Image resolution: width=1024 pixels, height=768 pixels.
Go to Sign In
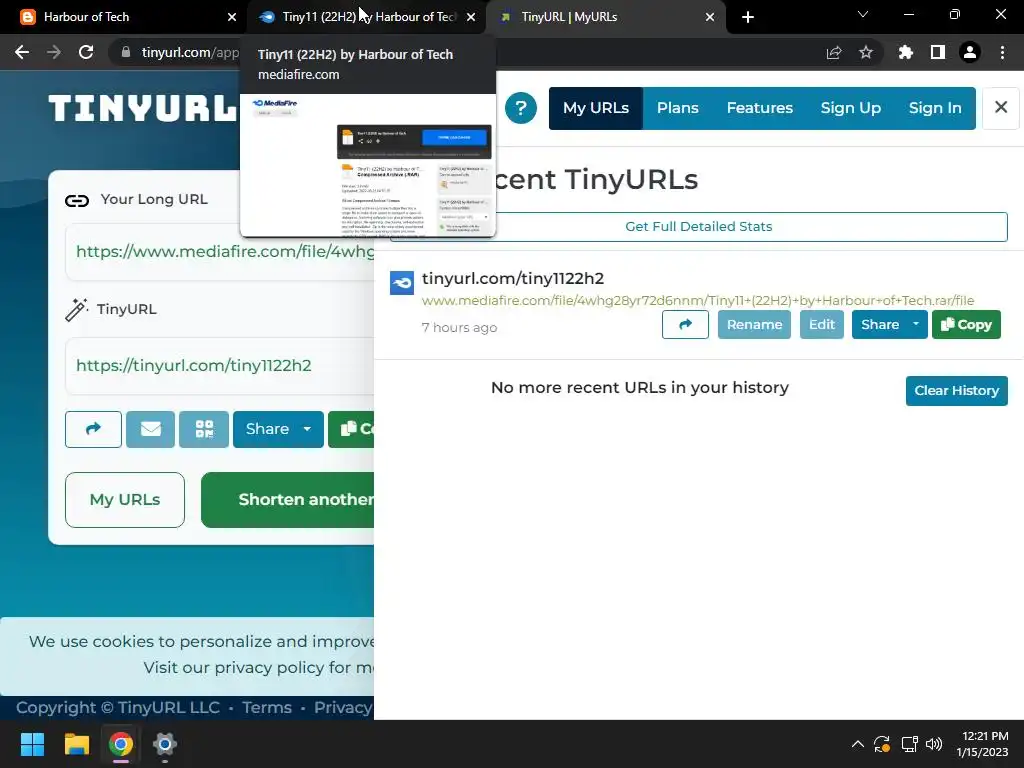[935, 108]
